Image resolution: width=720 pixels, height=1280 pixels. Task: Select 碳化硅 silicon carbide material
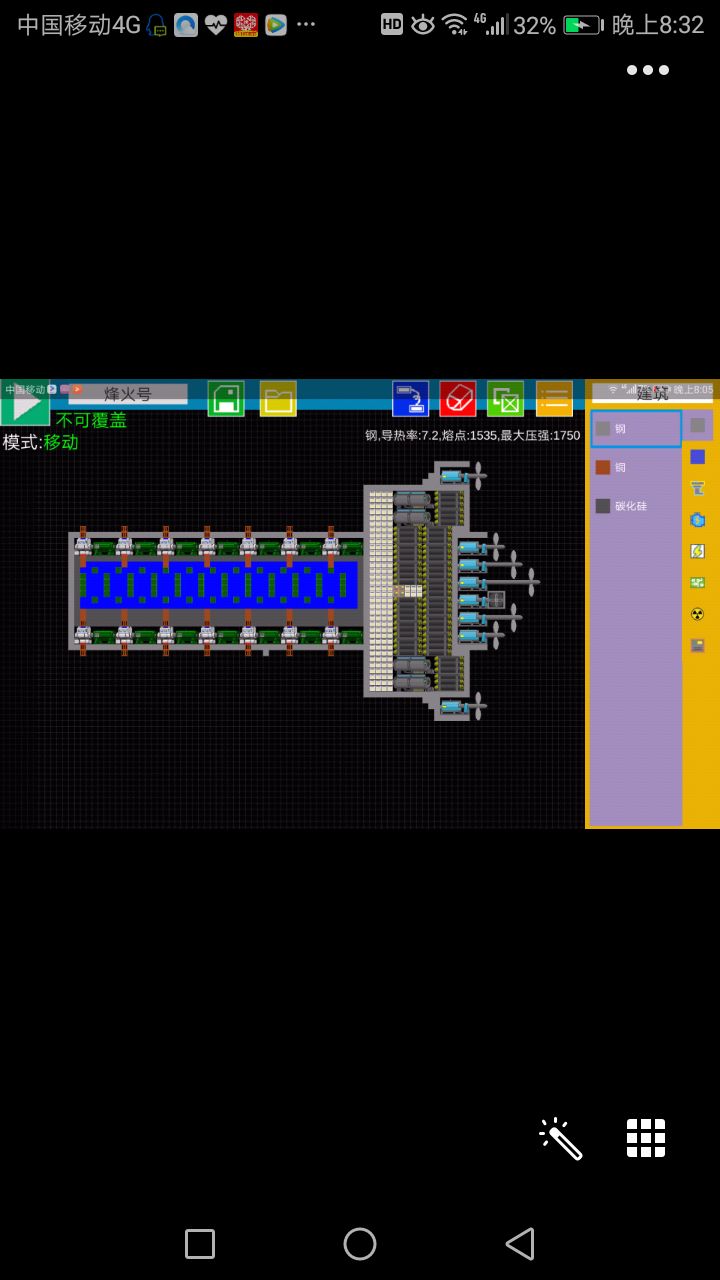(x=636, y=506)
